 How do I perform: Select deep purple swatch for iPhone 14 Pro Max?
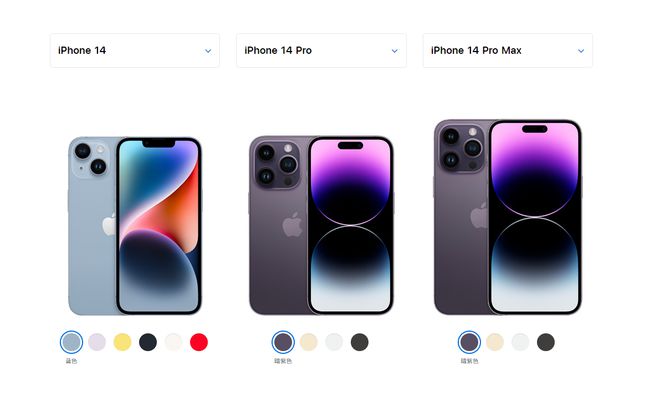pos(469,342)
